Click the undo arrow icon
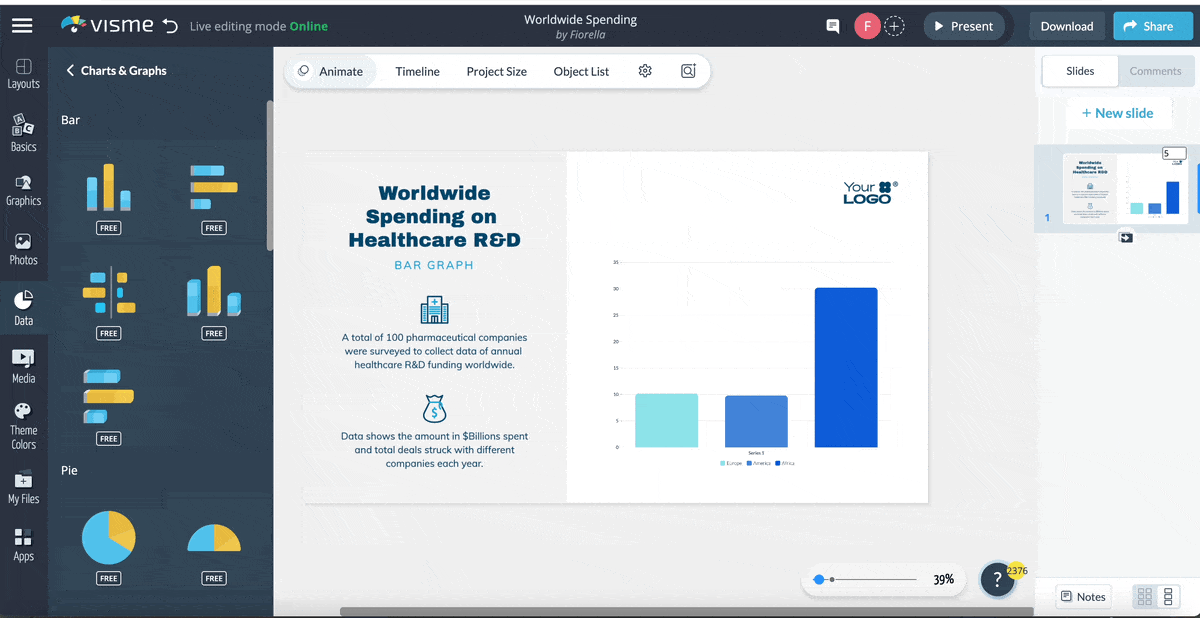This screenshot has height=618, width=1200. [170, 26]
